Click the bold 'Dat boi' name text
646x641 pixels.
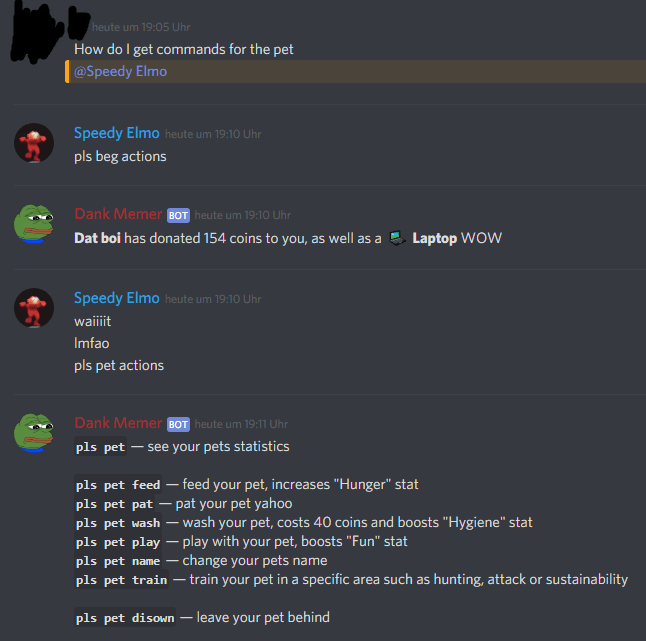click(x=97, y=238)
